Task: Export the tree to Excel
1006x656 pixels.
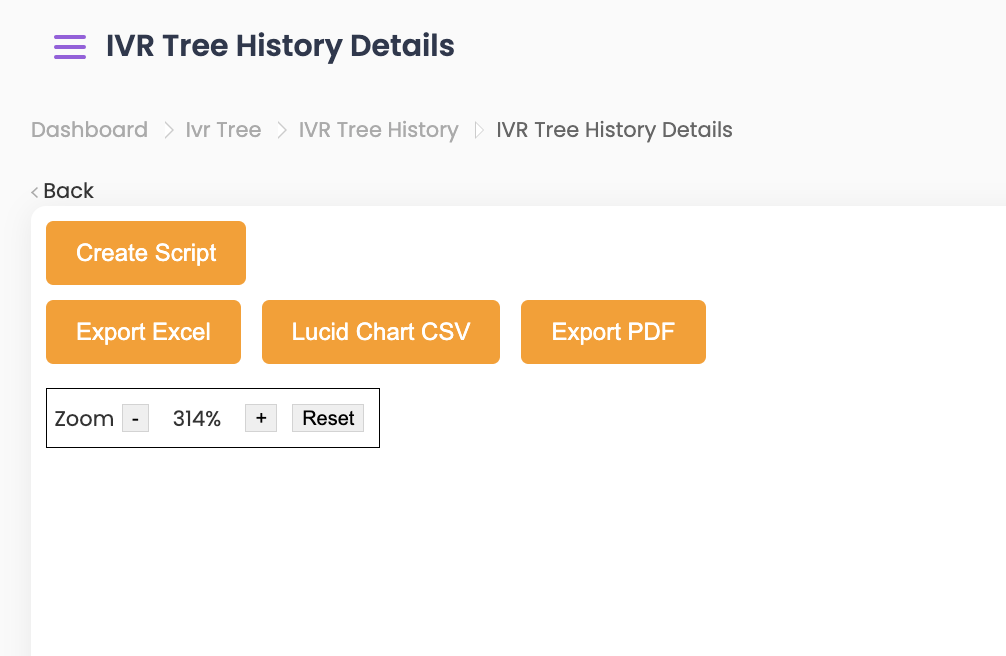Action: [143, 332]
